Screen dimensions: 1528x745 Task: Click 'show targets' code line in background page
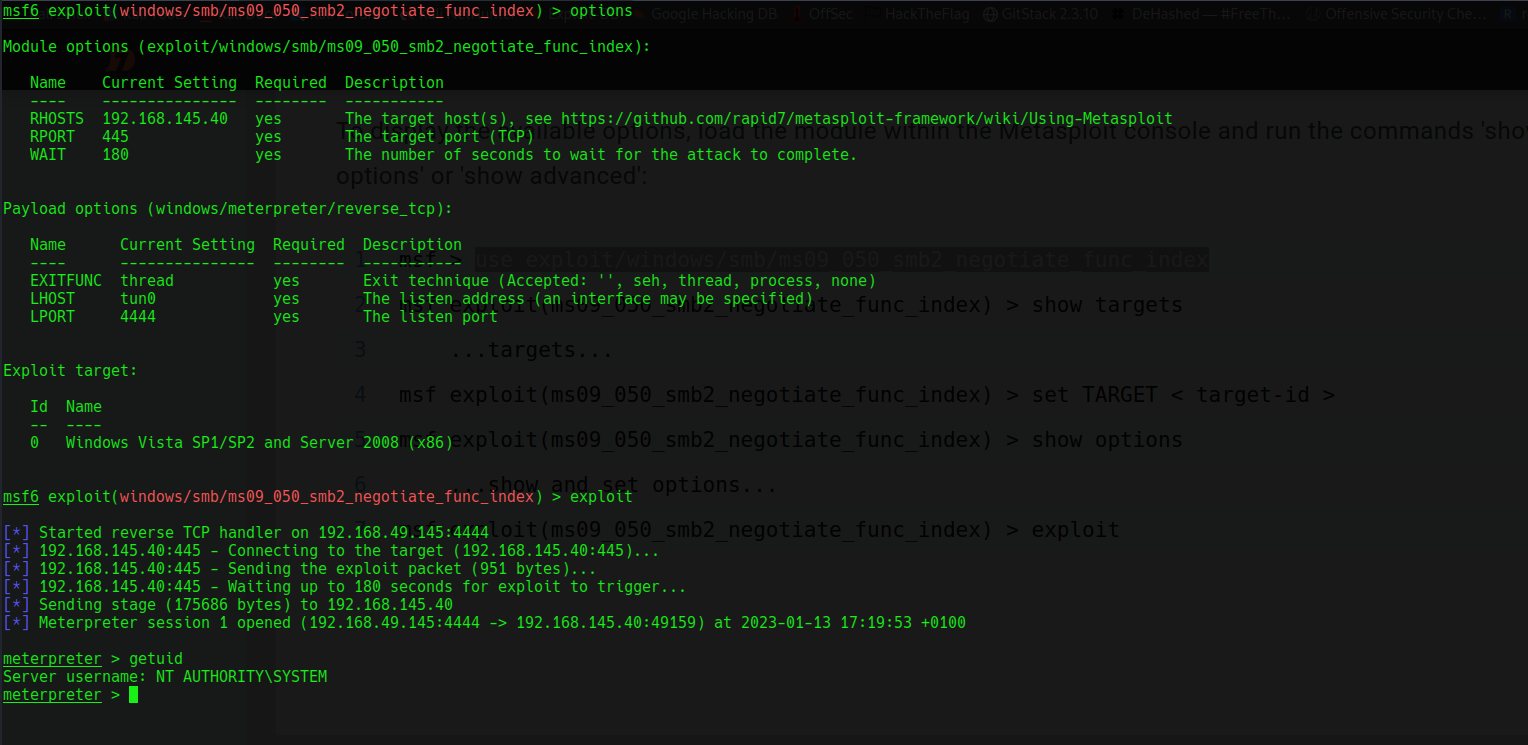click(790, 305)
